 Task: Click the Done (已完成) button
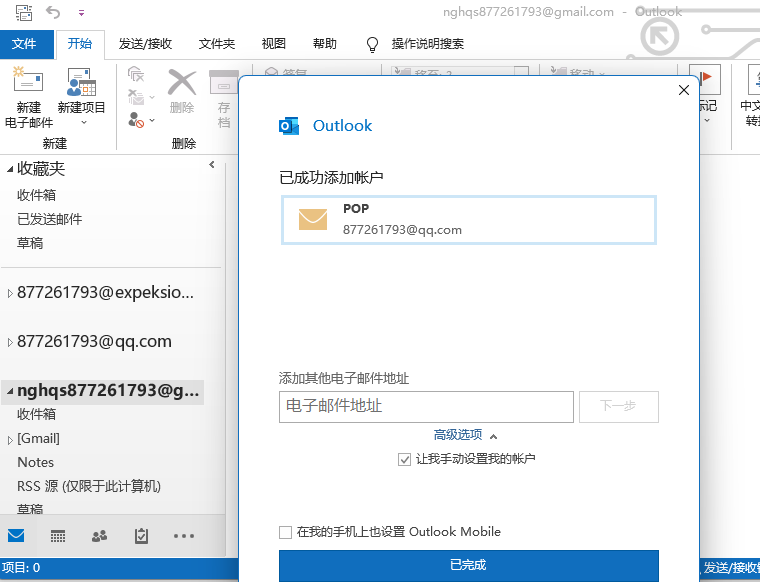[469, 565]
